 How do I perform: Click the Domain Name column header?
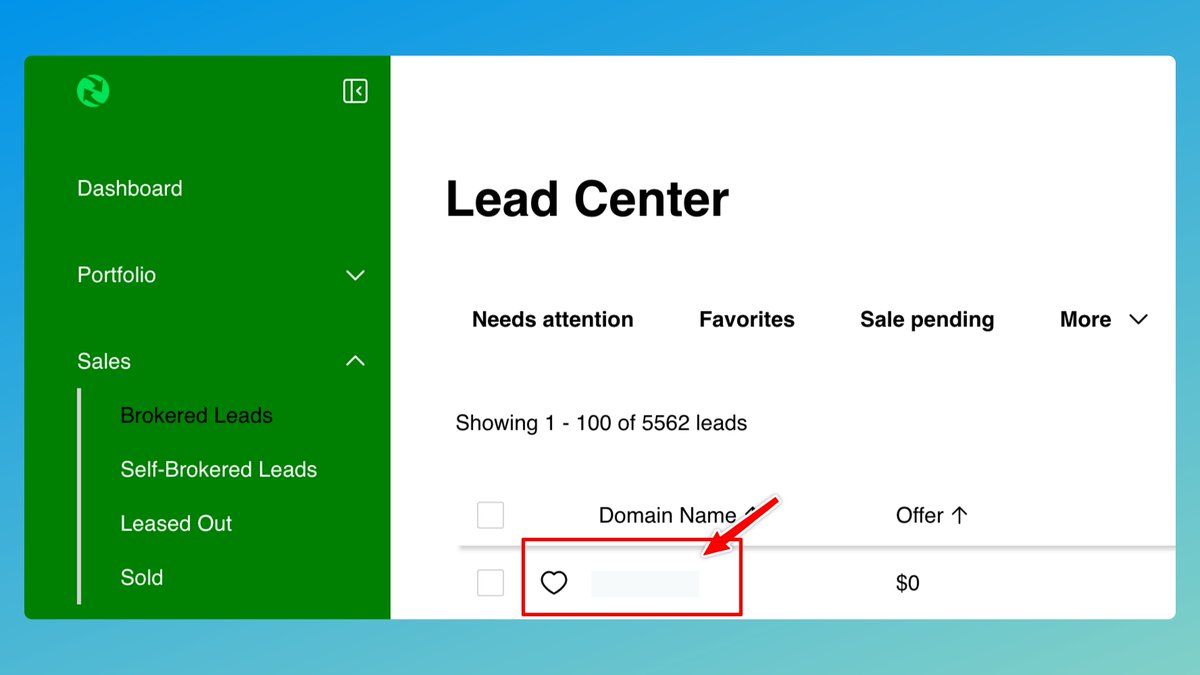[x=668, y=515]
